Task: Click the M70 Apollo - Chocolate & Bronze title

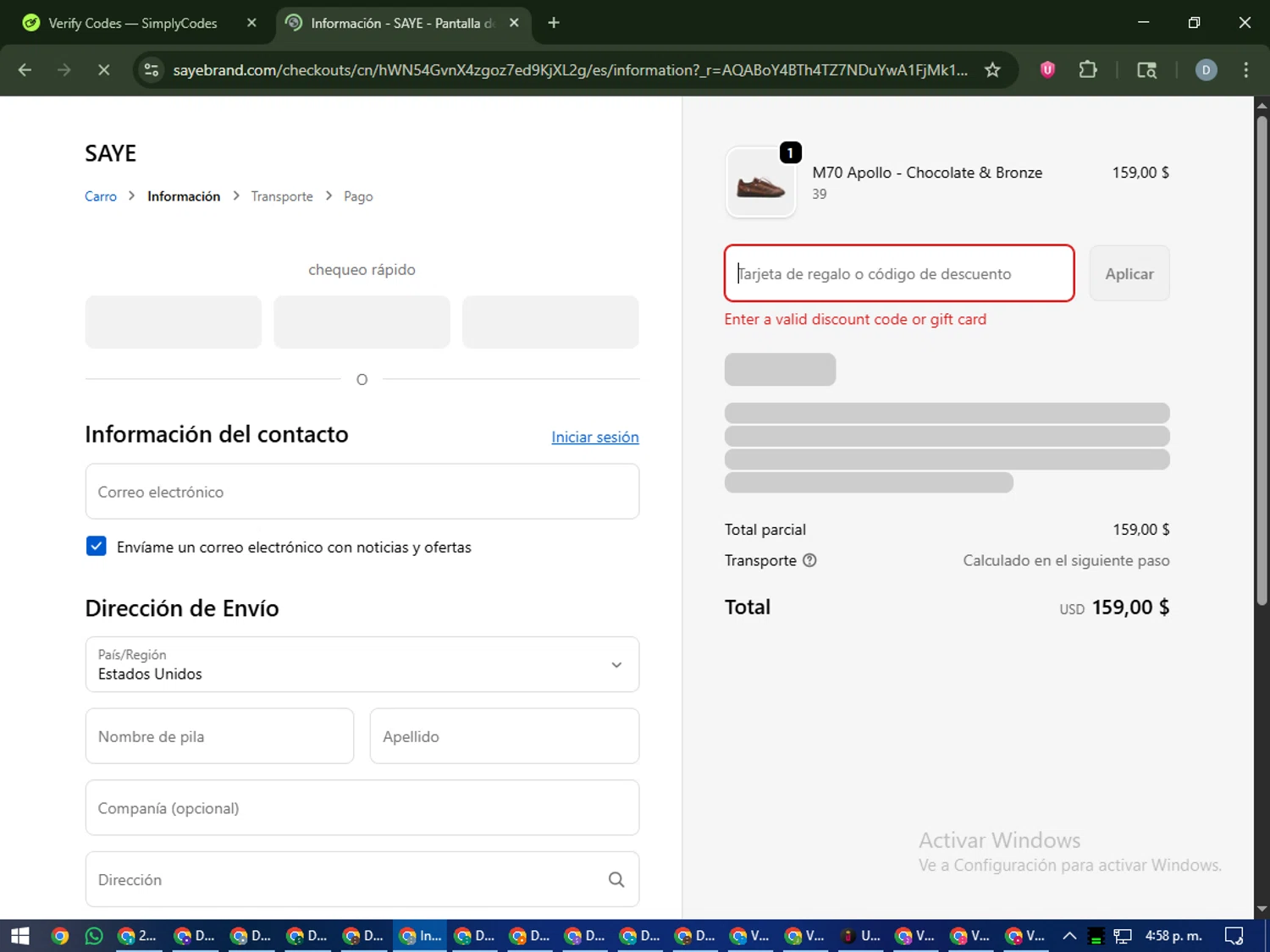Action: coord(927,173)
